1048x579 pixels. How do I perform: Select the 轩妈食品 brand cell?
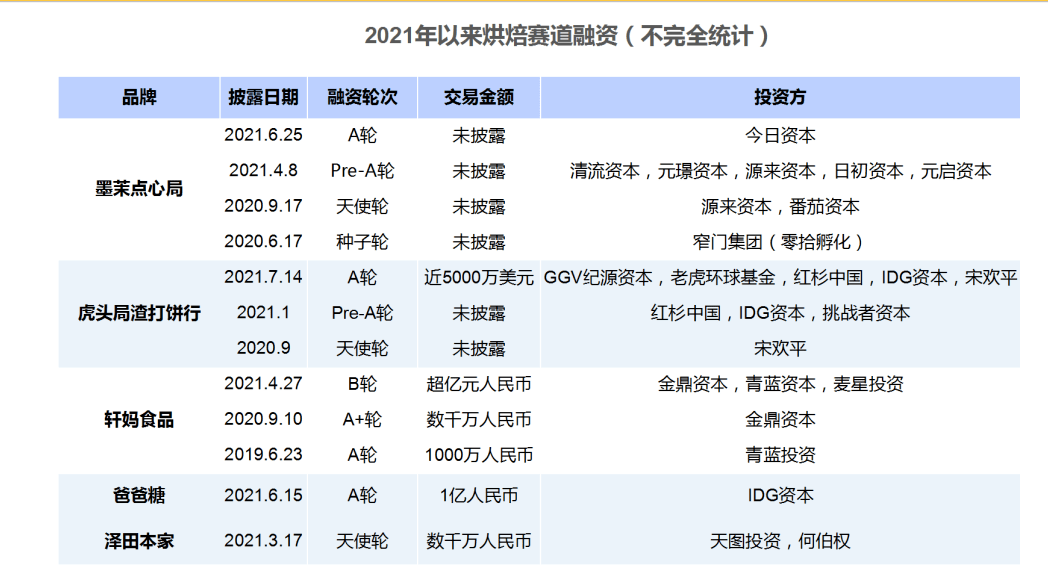point(139,419)
